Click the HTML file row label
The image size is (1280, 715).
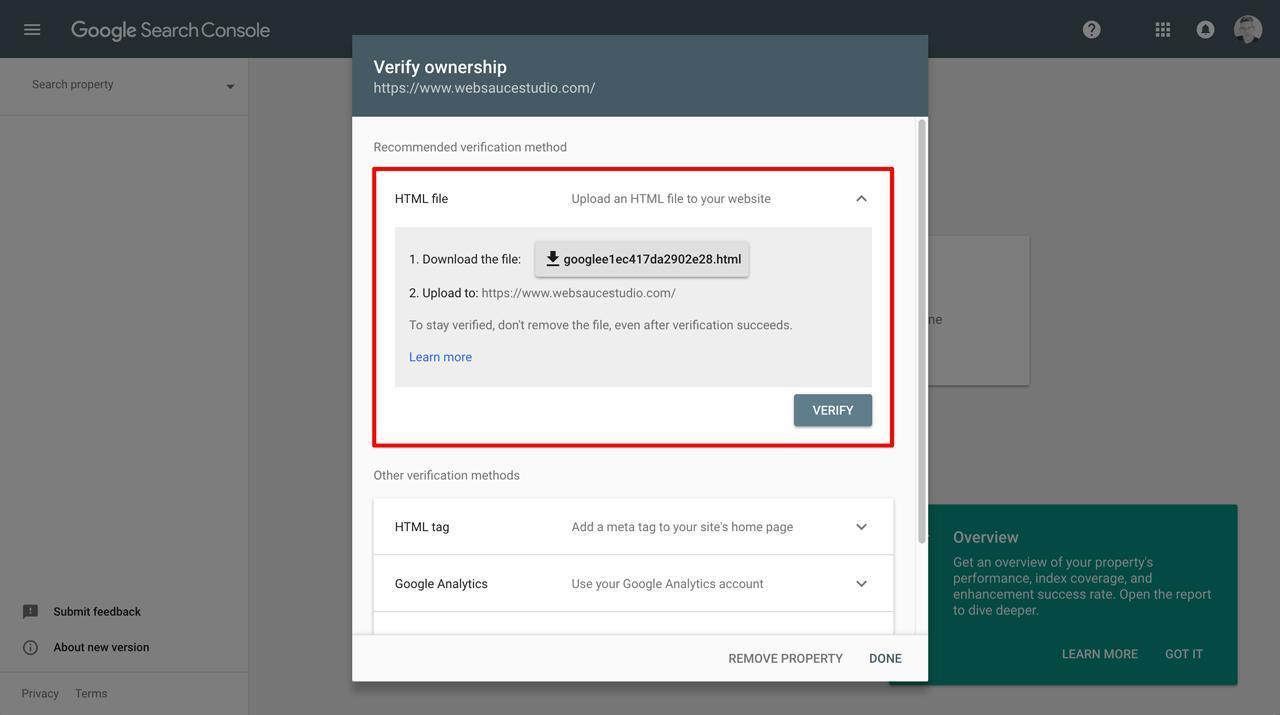click(421, 199)
